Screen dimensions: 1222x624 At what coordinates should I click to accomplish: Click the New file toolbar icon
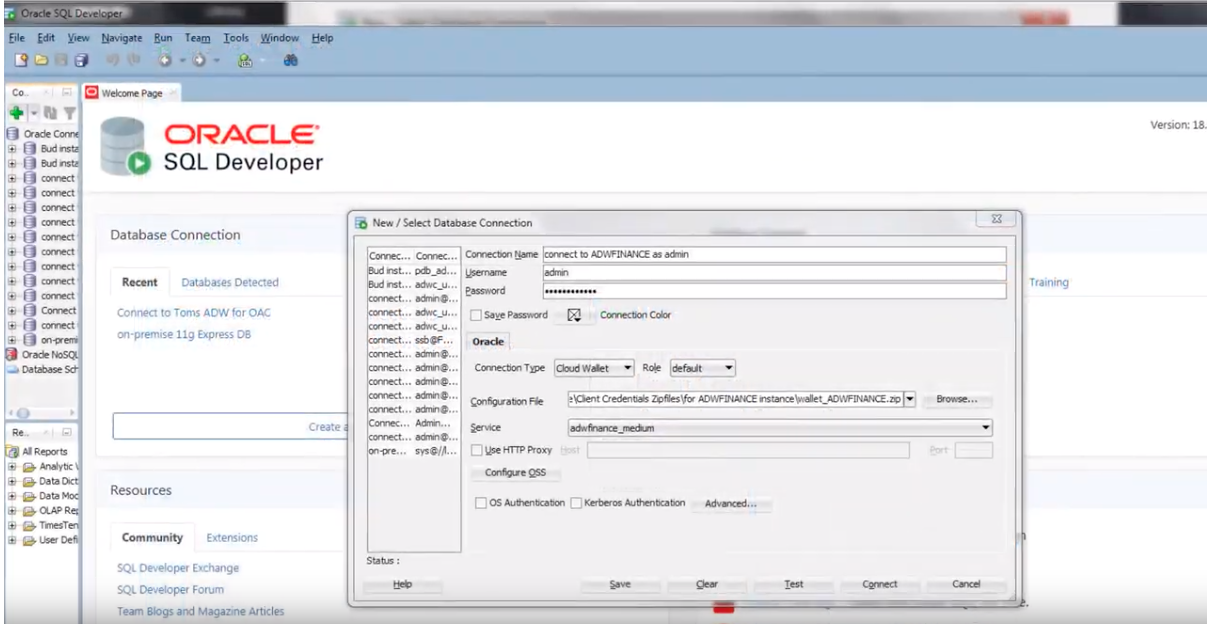pos(21,59)
